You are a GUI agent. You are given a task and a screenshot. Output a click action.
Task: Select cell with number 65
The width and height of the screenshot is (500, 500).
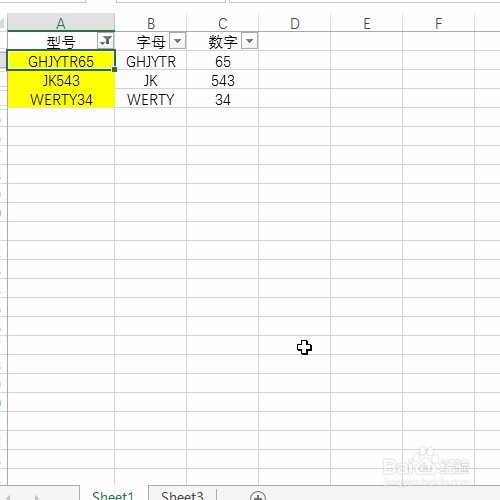pyautogui.click(x=223, y=60)
